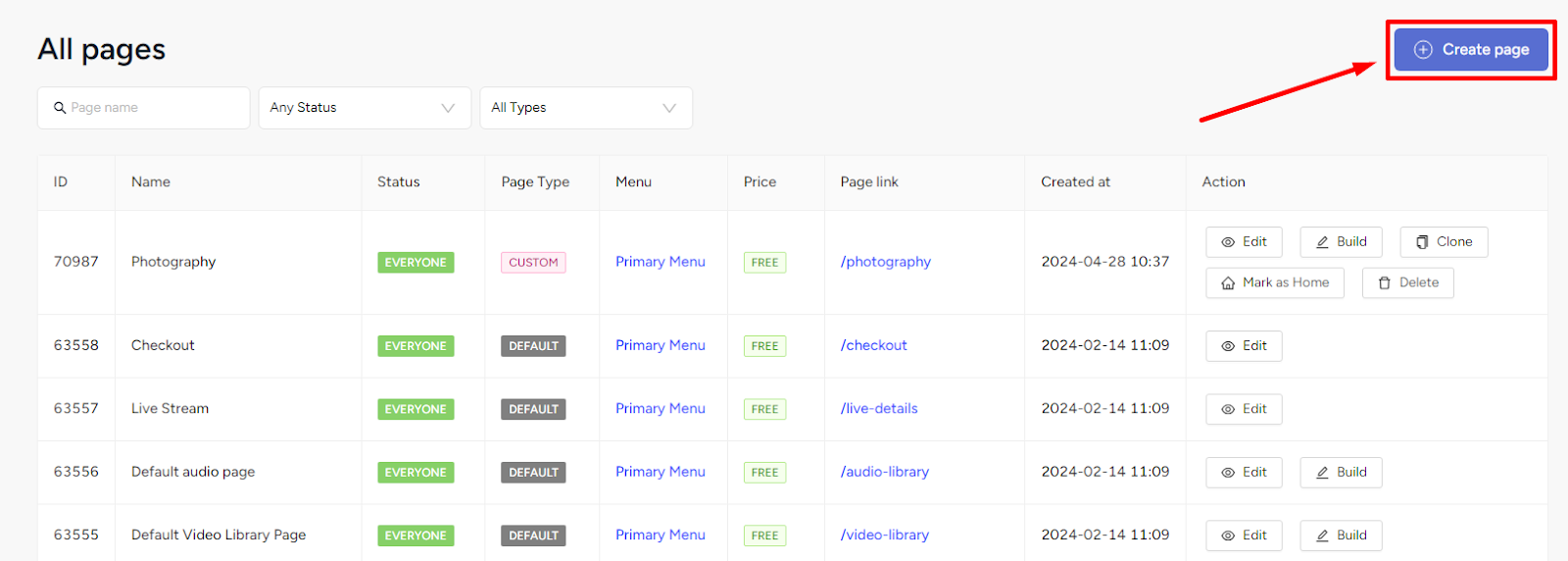The height and width of the screenshot is (561, 1568).
Task: Click the copy icon on Clone button
Action: [1422, 242]
